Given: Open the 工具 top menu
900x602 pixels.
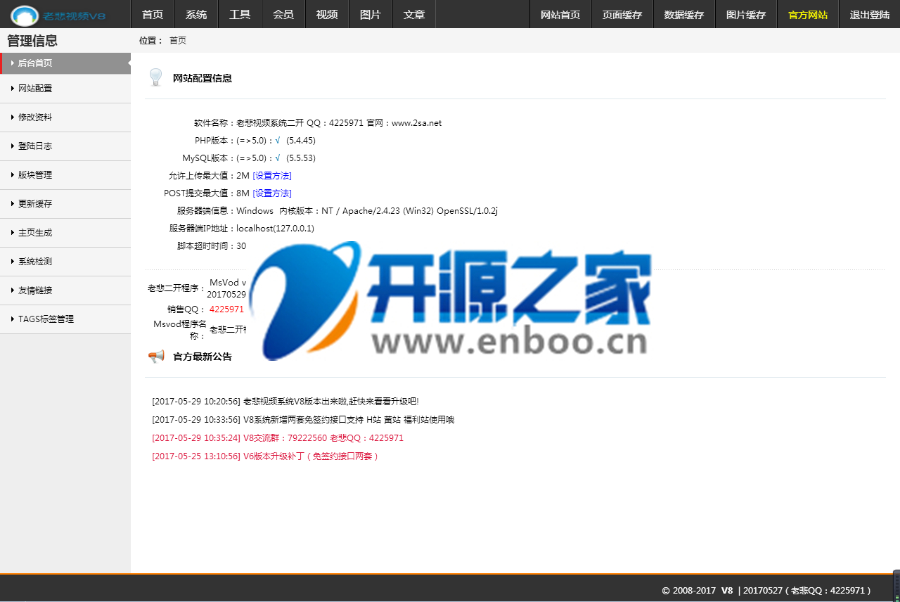Looking at the screenshot, I should click(x=240, y=14).
